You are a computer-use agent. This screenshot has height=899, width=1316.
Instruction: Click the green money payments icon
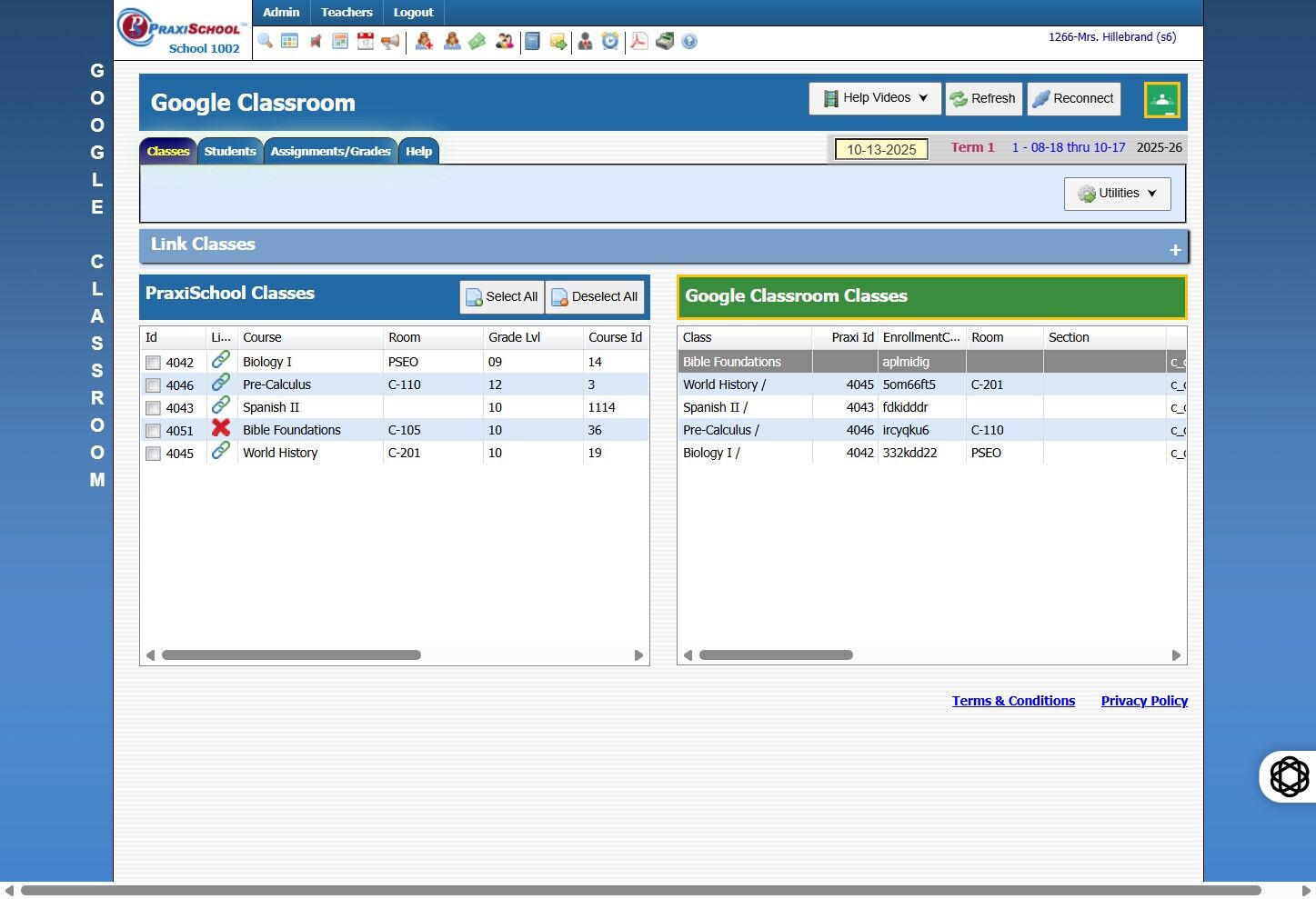click(x=477, y=41)
